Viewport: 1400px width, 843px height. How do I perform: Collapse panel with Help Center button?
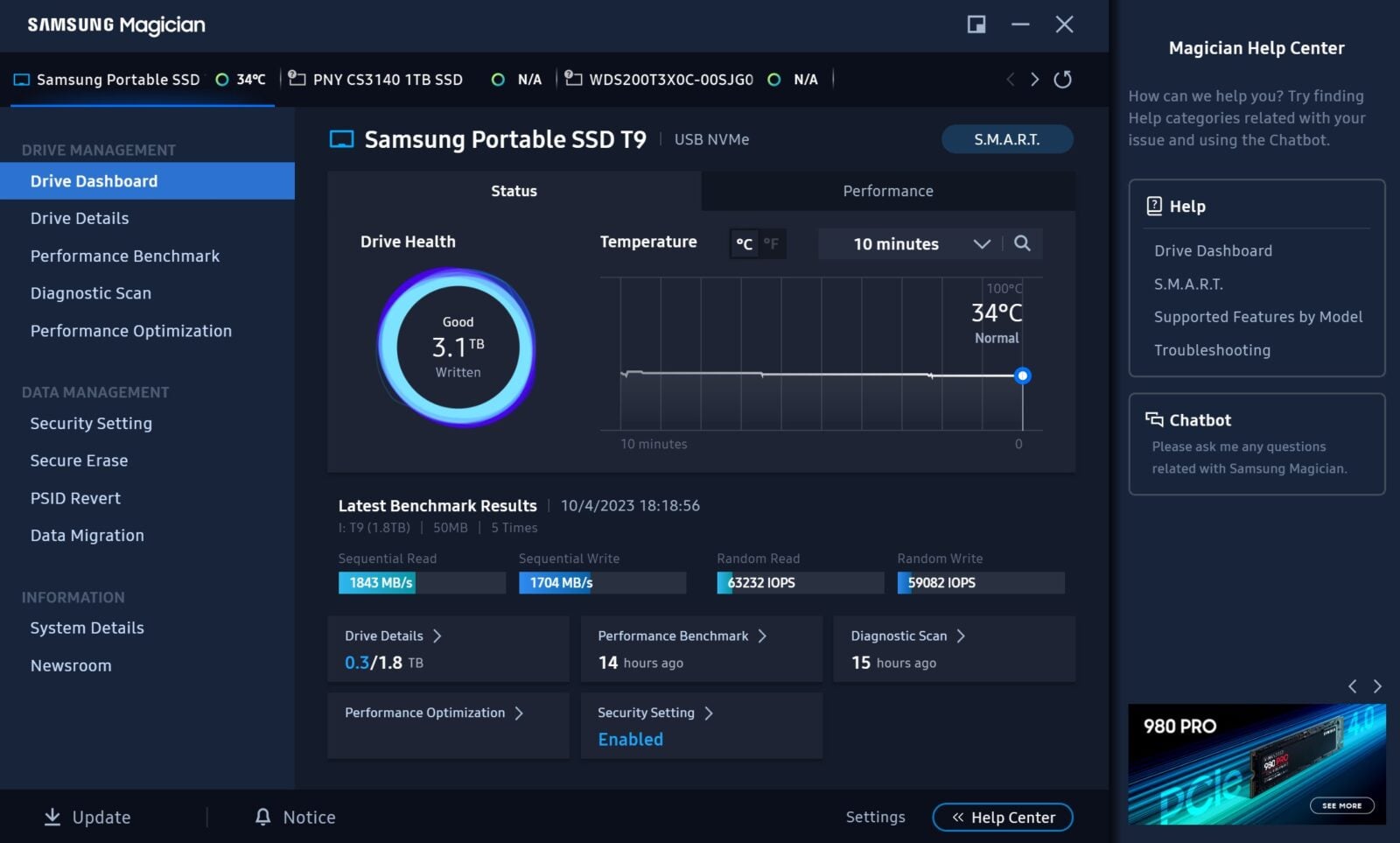pos(1003,817)
